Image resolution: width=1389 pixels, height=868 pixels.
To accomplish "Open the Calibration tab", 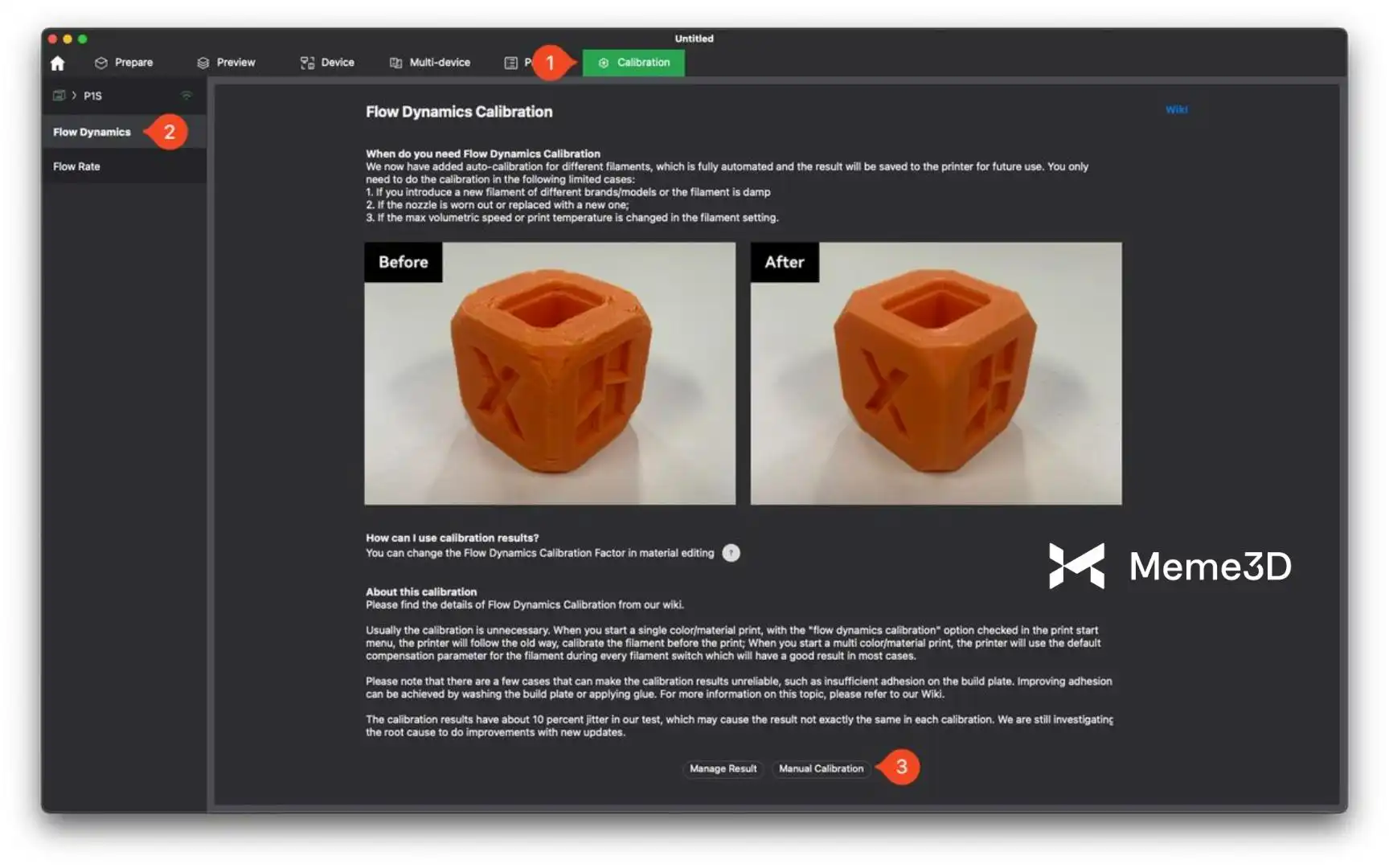I will coord(633,63).
